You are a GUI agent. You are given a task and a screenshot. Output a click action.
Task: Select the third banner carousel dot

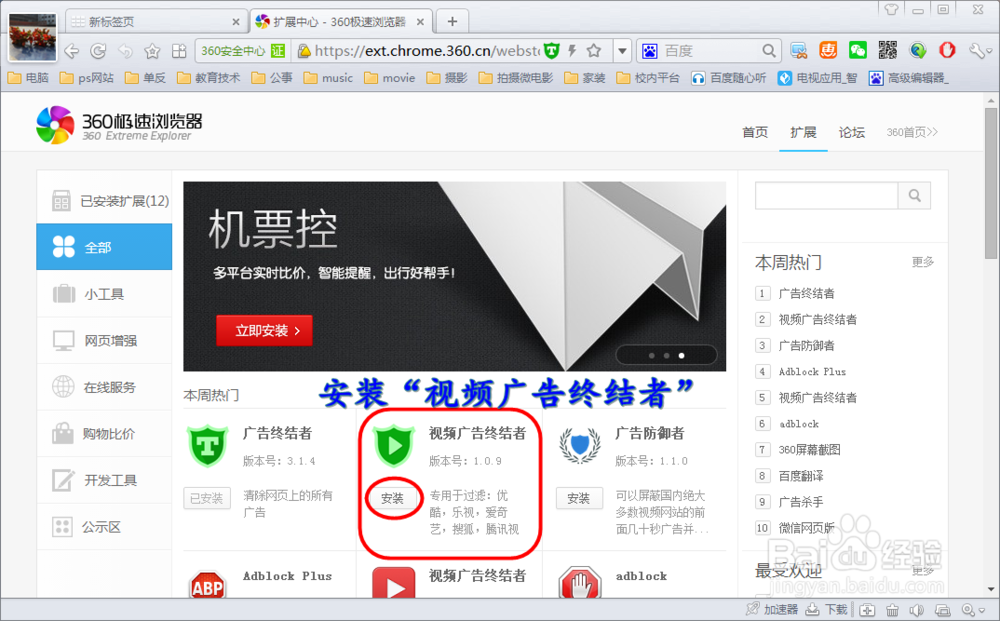682,355
